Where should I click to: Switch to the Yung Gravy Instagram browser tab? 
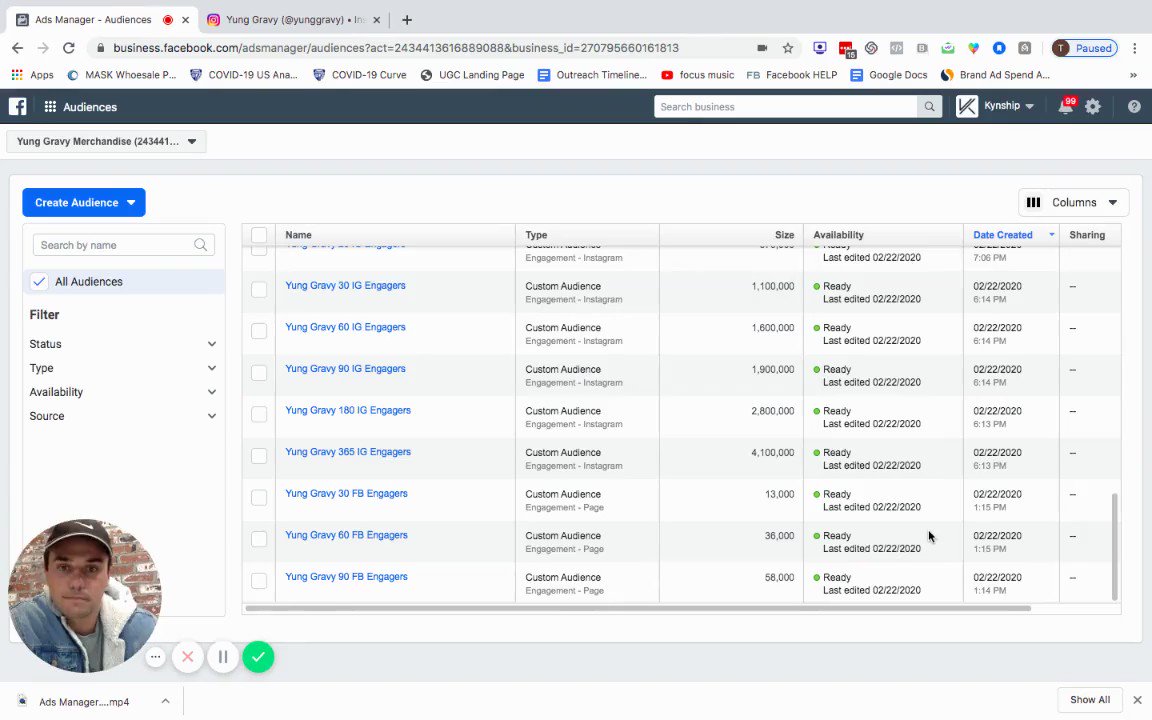[x=294, y=20]
